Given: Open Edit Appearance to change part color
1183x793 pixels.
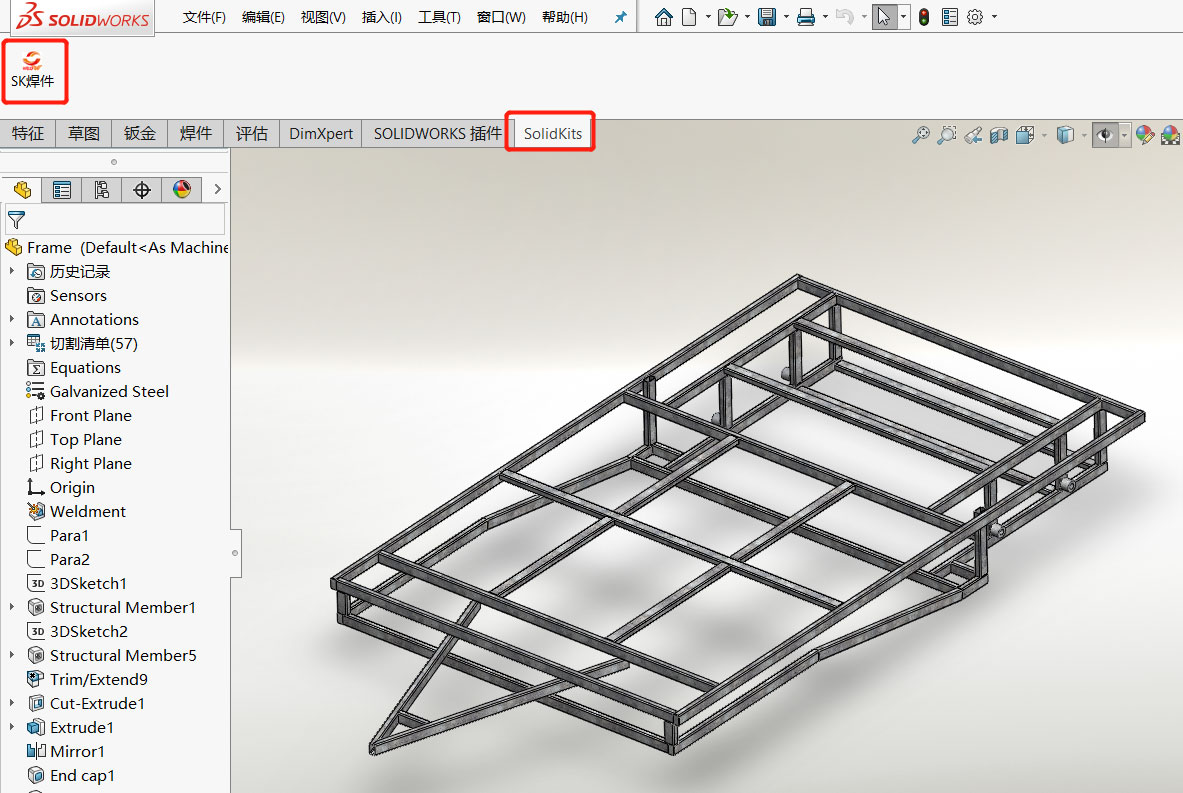Looking at the screenshot, I should click(x=1144, y=135).
